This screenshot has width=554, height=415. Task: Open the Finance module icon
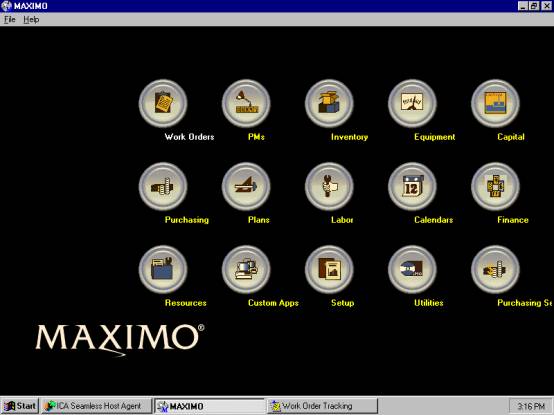495,186
